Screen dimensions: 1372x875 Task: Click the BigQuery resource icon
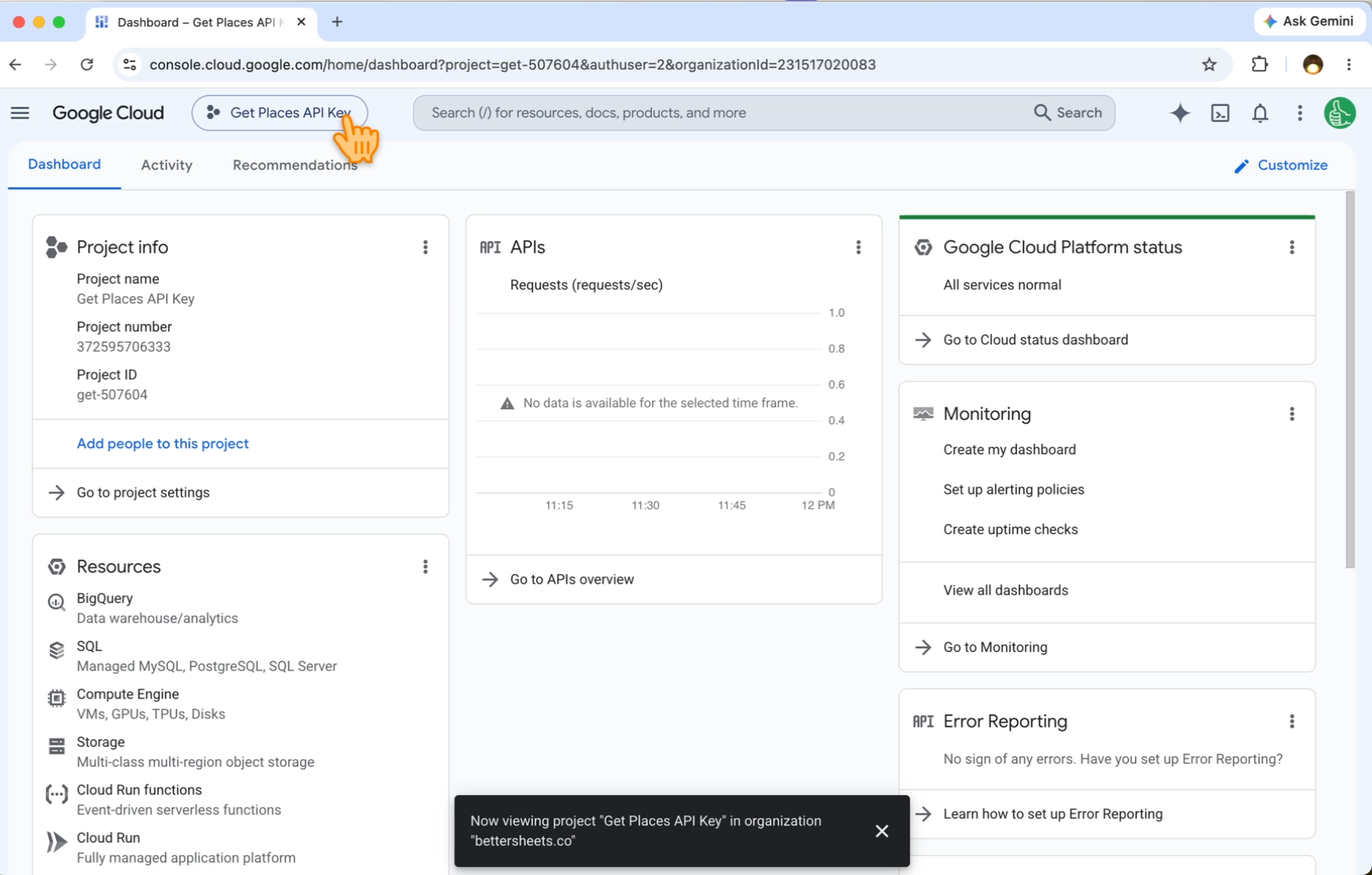(x=57, y=601)
